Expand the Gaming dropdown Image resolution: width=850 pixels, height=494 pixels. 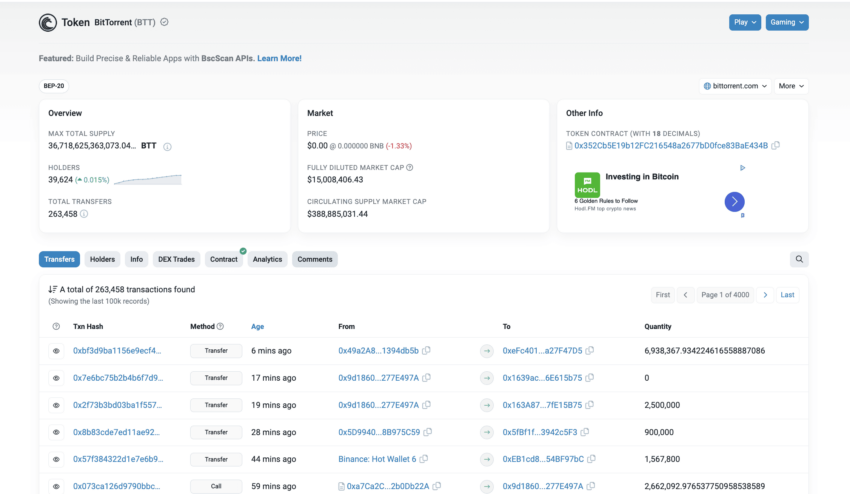(787, 22)
